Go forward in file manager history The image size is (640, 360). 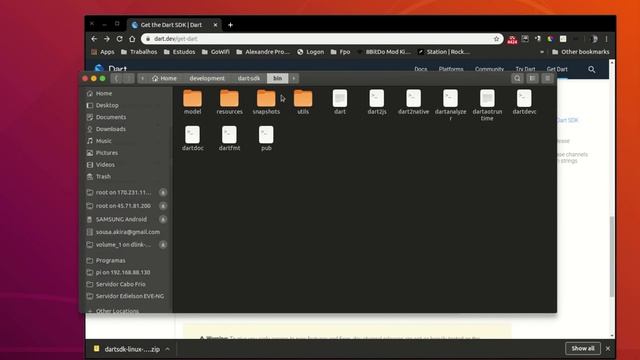[x=128, y=78]
